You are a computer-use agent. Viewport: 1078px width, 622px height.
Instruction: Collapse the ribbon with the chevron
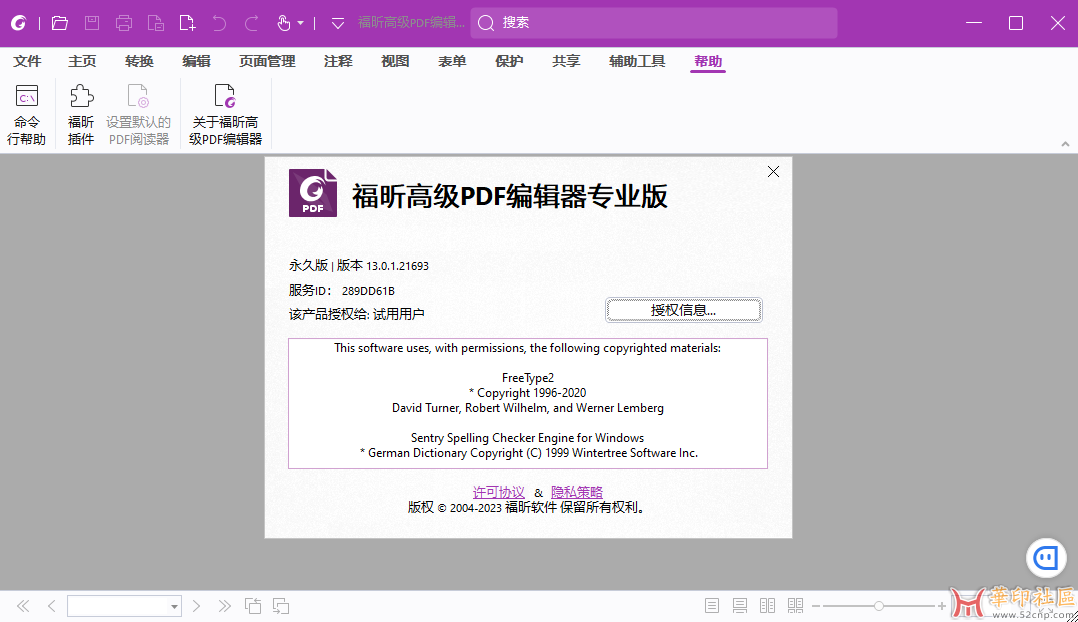pos(1065,144)
